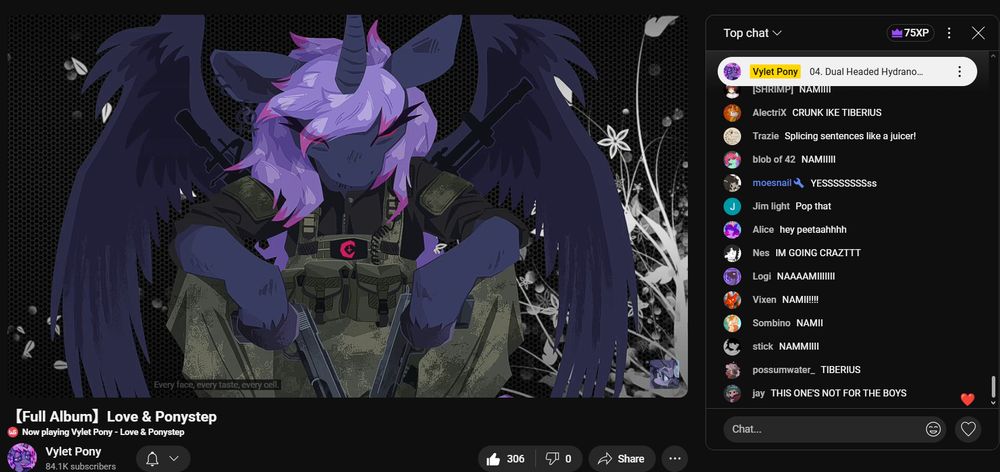Image resolution: width=1000 pixels, height=472 pixels.
Task: Click the moesnail moderator username
Action: point(772,183)
